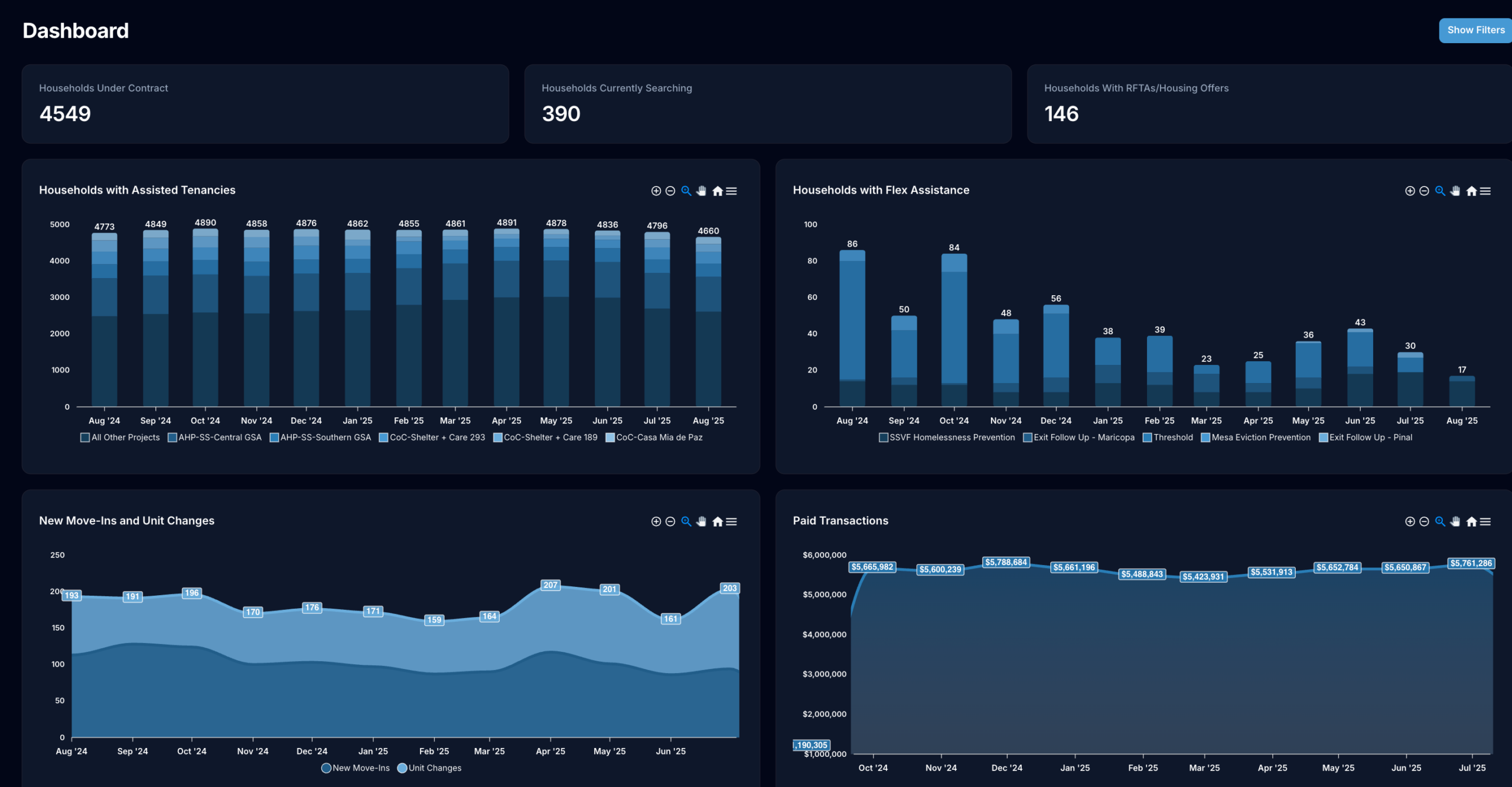The width and height of the screenshot is (1512, 787).
Task: Select zoom tool in Move-Ins chart
Action: point(686,521)
